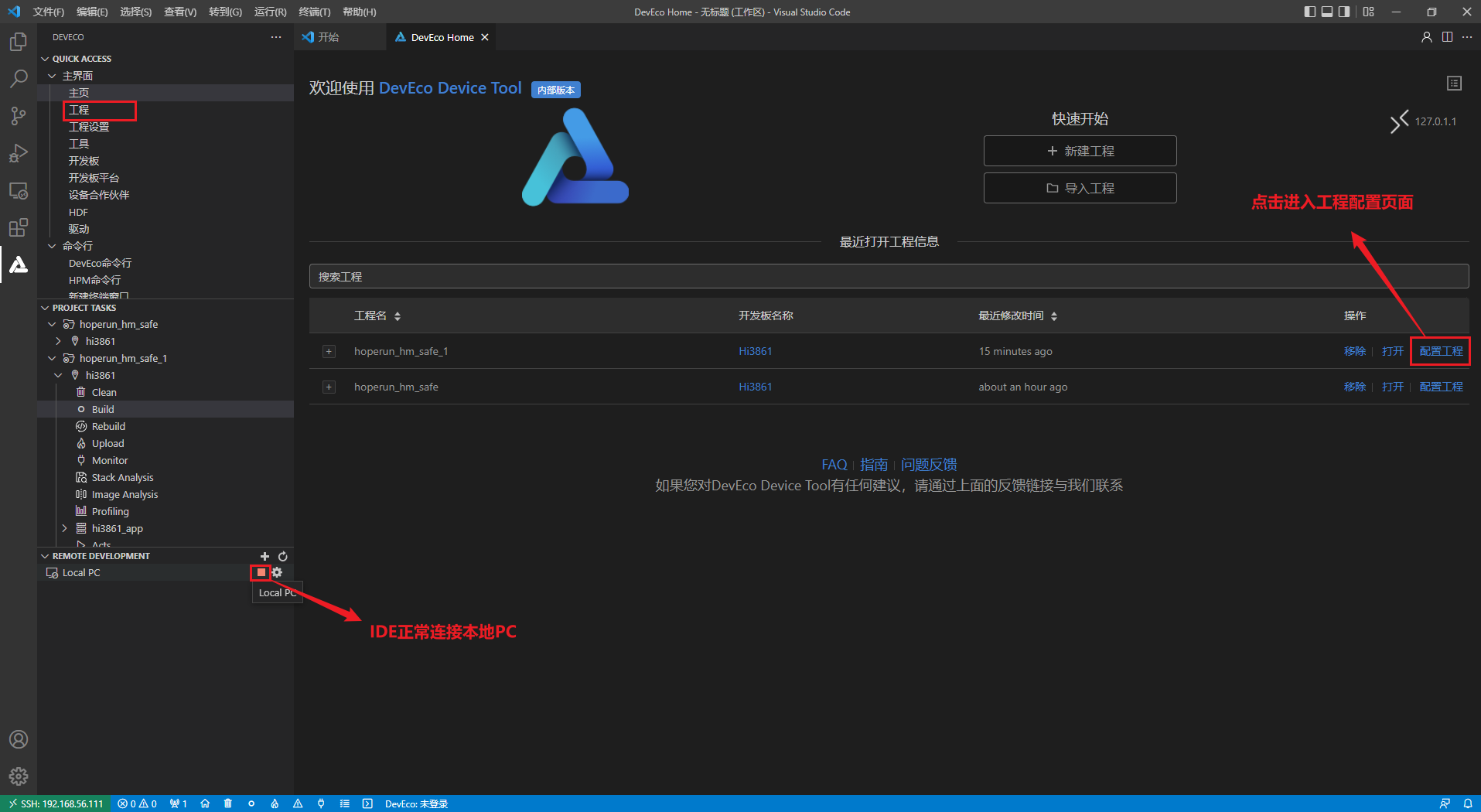
Task: Click 配置工程 for hoperun_hm_safe_1
Action: point(1441,351)
